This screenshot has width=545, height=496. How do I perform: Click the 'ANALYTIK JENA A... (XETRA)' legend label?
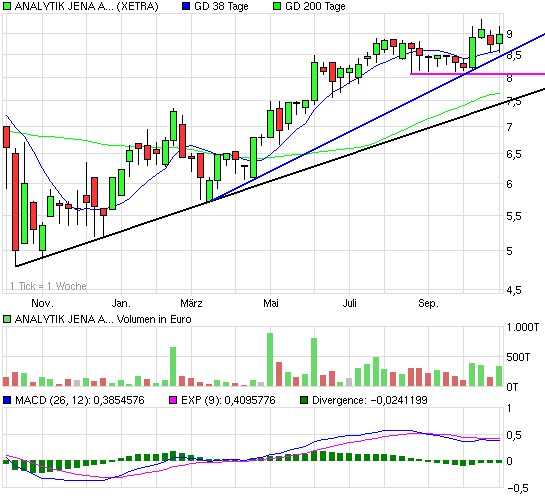(x=86, y=6)
